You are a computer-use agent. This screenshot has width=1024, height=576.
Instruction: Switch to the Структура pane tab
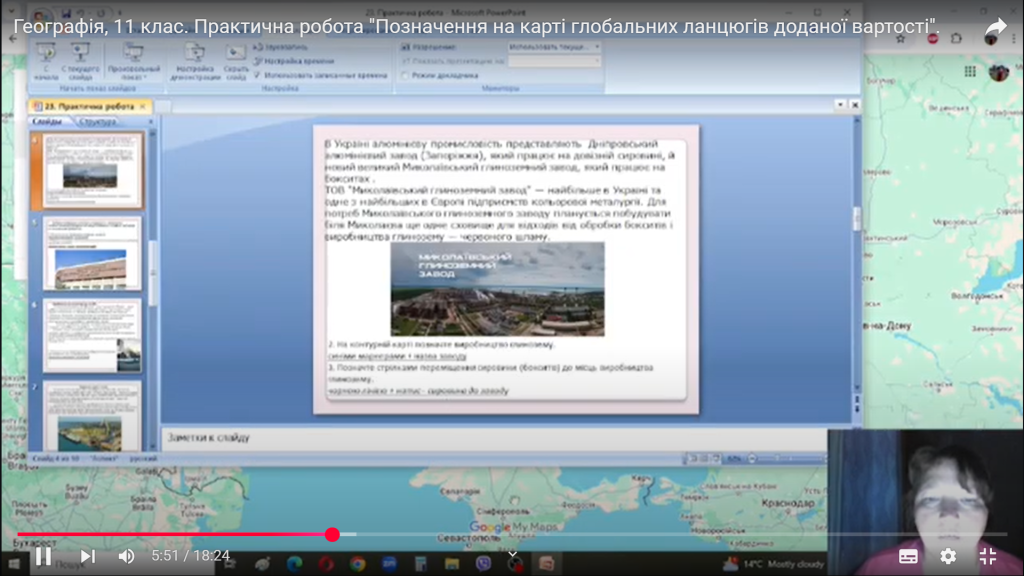(x=97, y=121)
